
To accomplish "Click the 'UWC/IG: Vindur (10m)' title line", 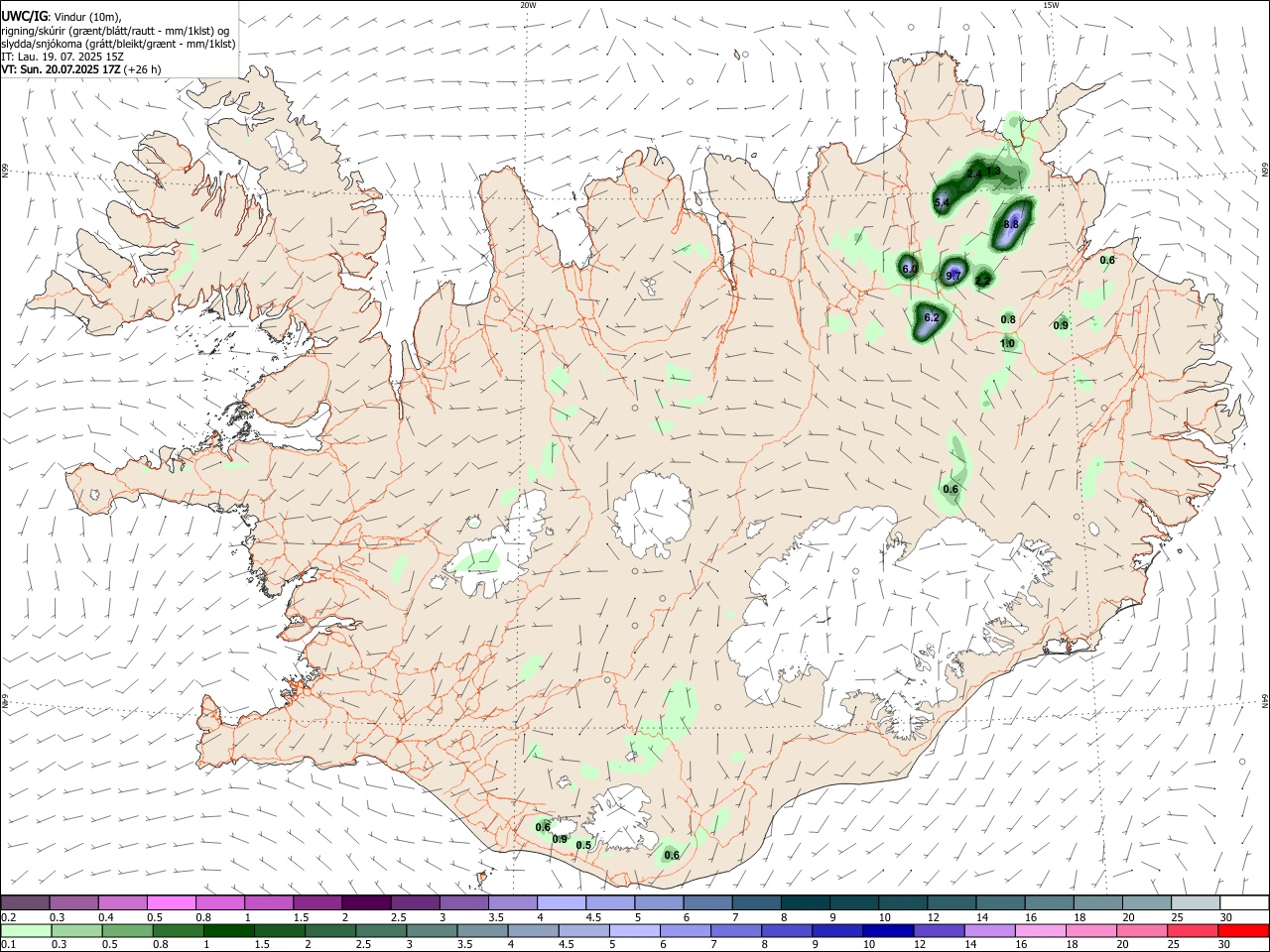I will 62,17.
